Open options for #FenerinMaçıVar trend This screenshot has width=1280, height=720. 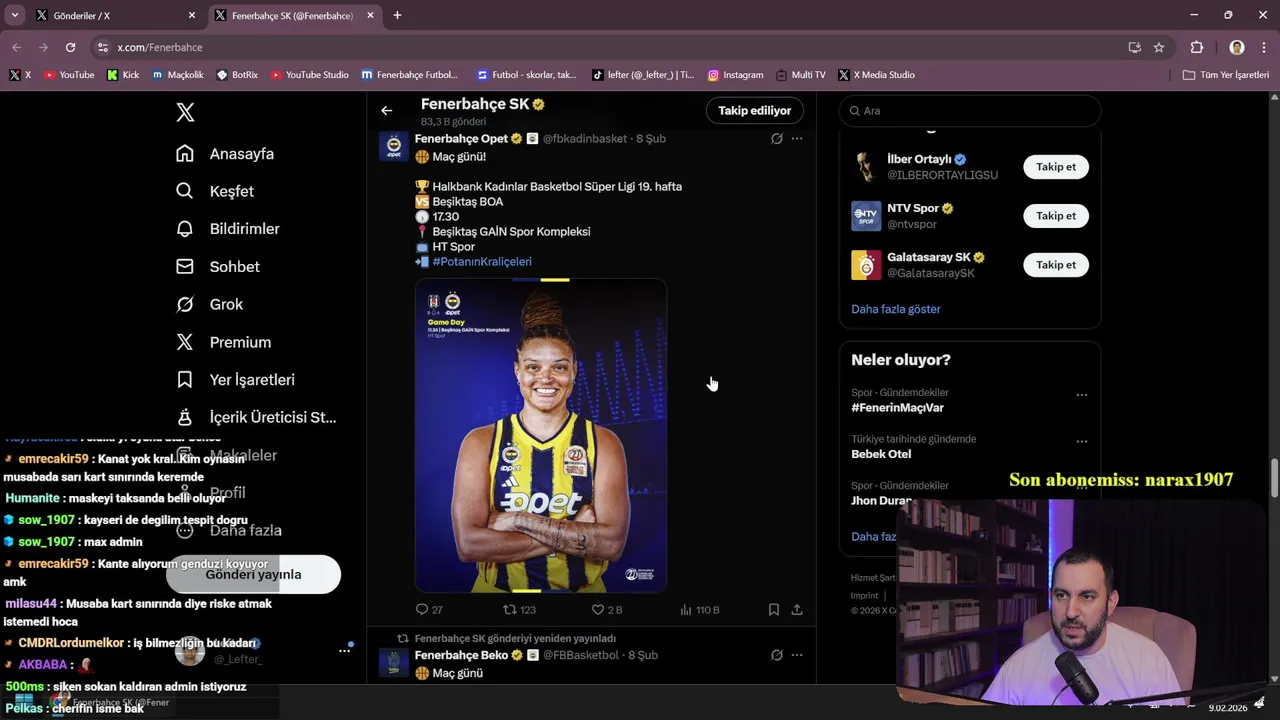[x=1082, y=395]
